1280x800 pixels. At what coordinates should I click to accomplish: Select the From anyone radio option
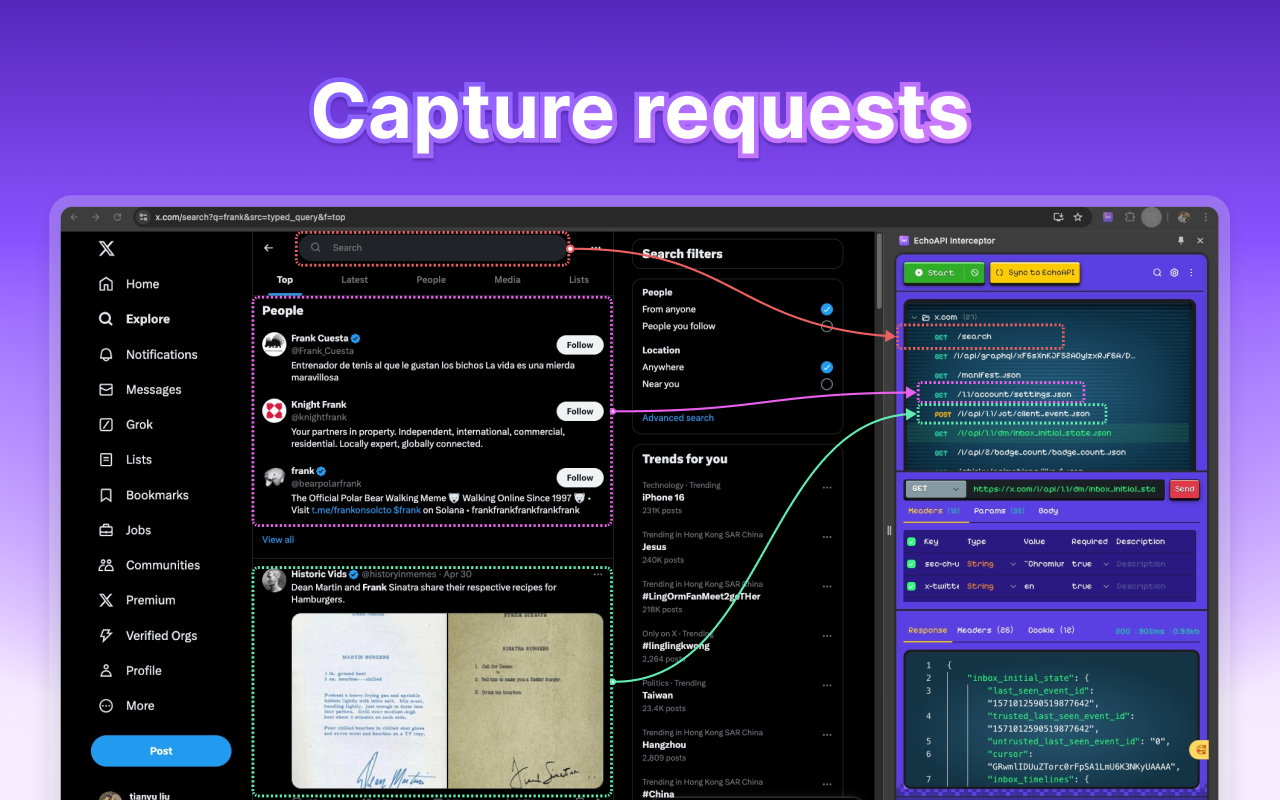pyautogui.click(x=826, y=309)
